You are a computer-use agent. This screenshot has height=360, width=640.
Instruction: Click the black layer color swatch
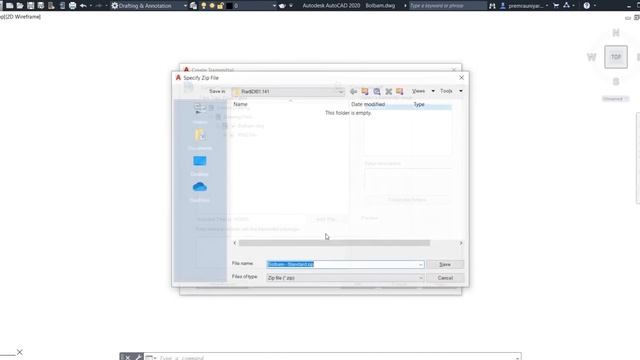tap(229, 6)
